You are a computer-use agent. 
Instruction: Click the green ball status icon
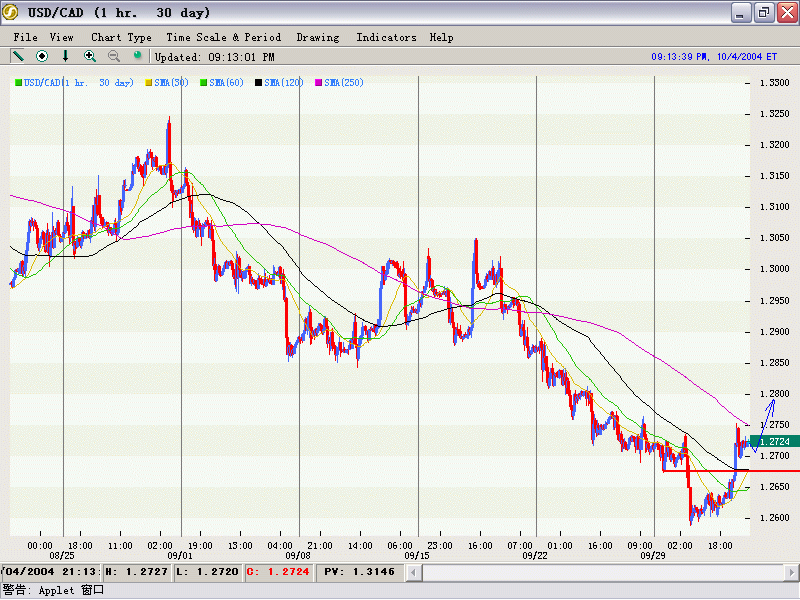[138, 56]
